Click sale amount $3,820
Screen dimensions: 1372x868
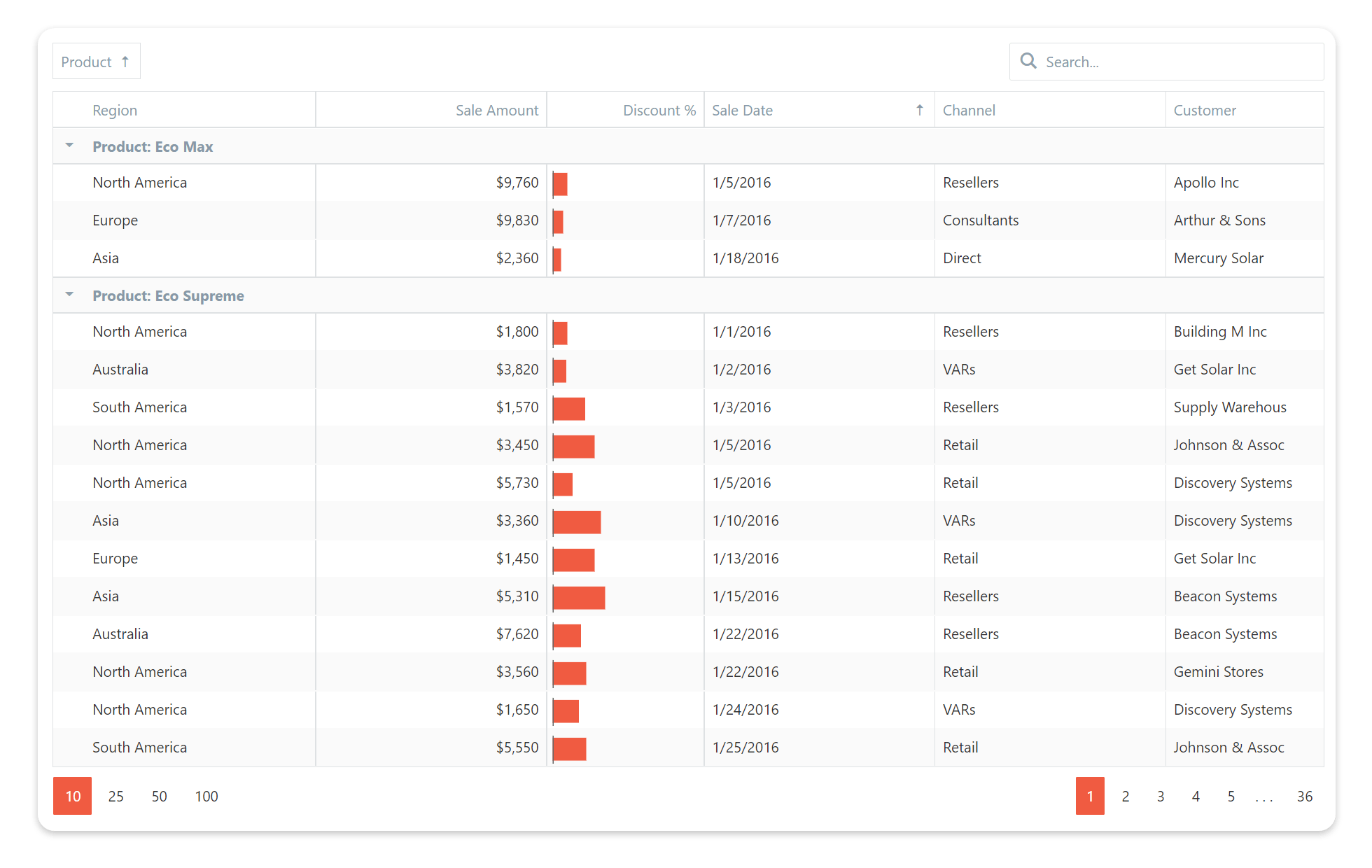pyautogui.click(x=517, y=370)
